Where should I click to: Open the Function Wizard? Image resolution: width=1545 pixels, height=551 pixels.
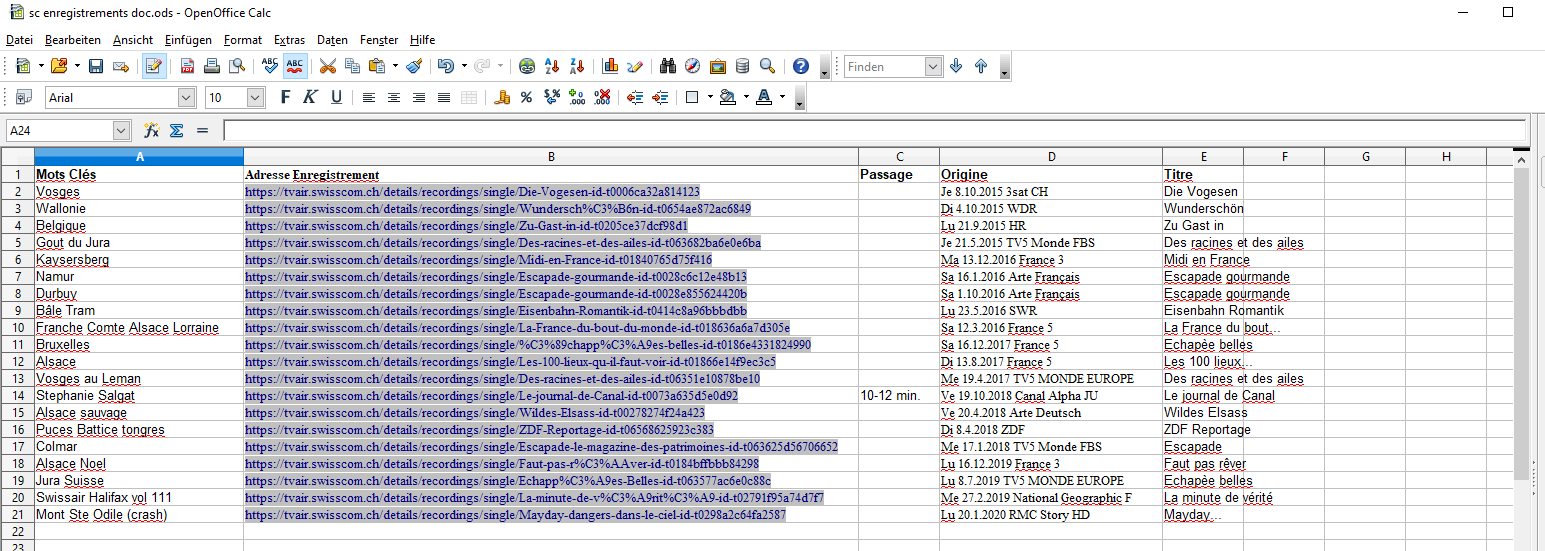click(x=152, y=131)
